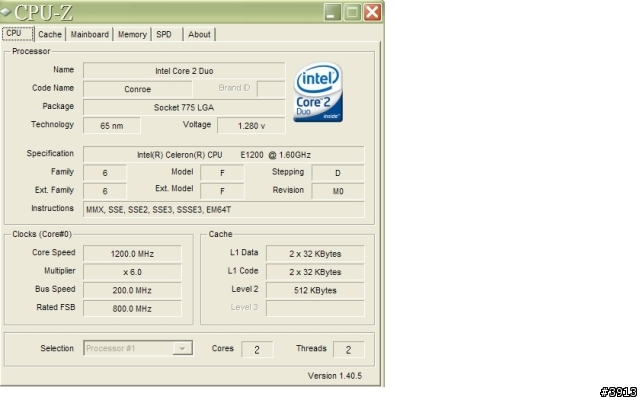
Task: Maximize the CPU-Z window
Action: pos(352,12)
